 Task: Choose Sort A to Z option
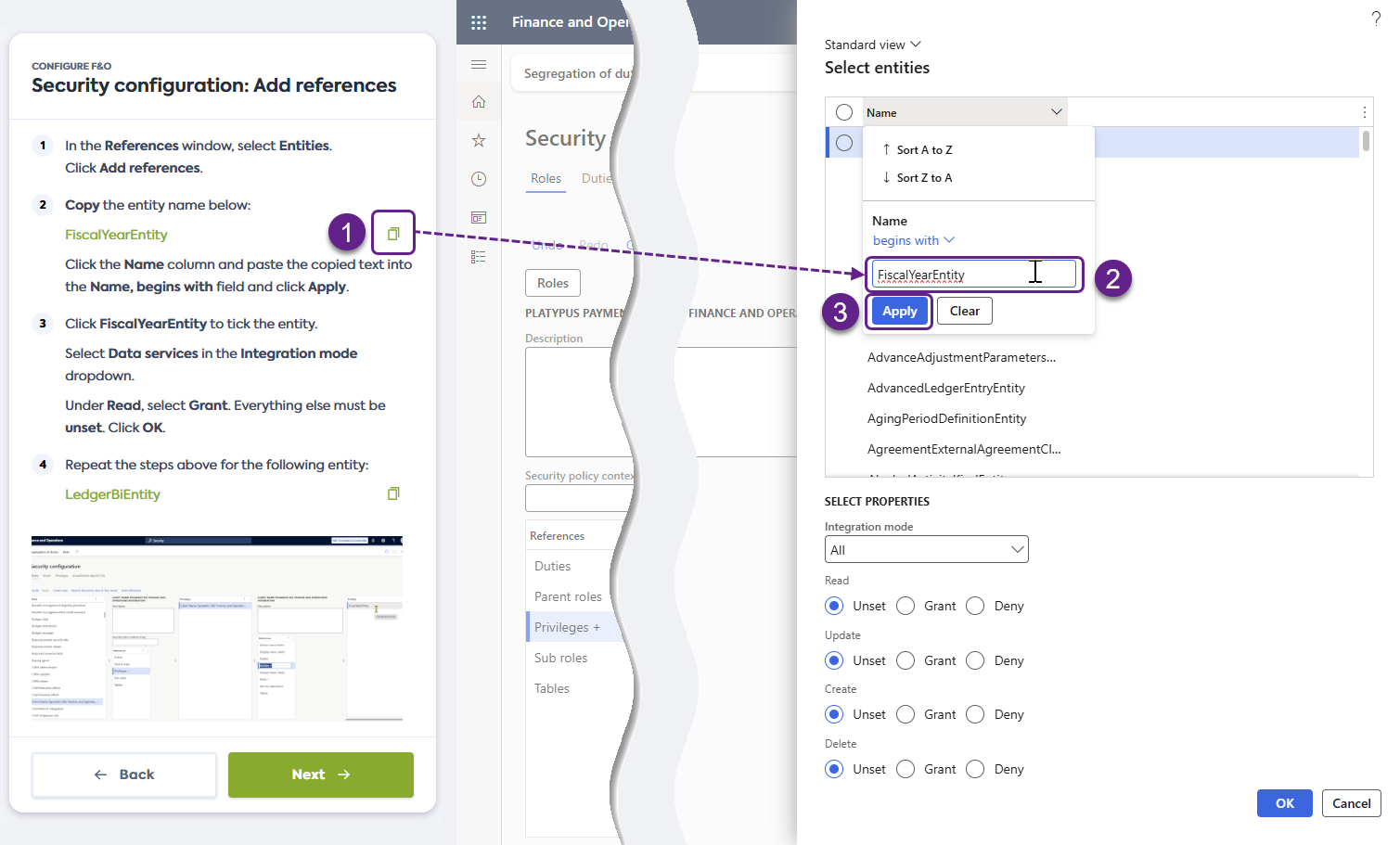(923, 150)
